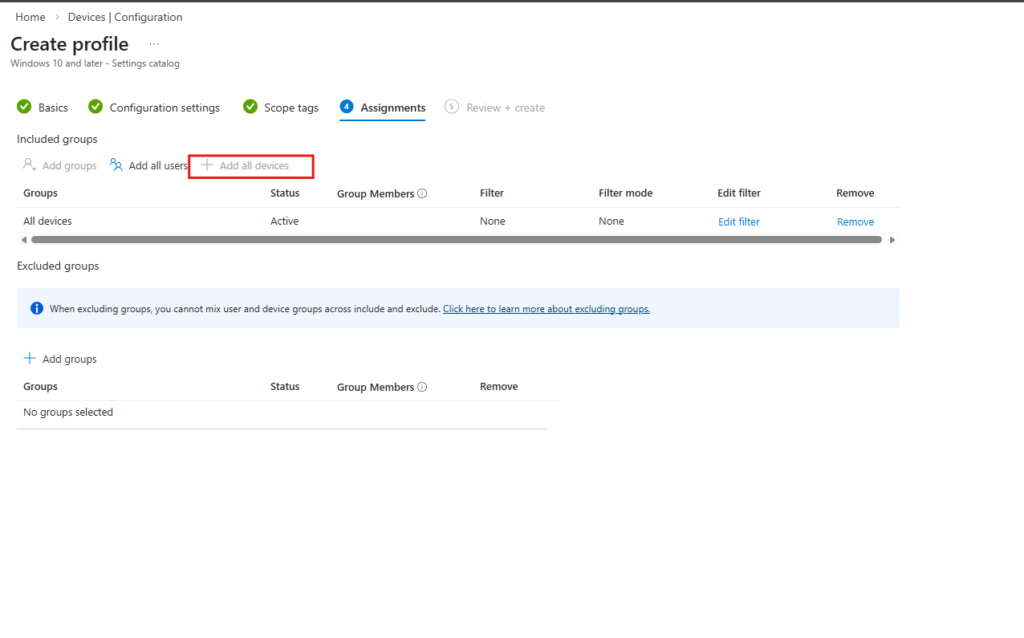Click the Add all users people icon
The height and width of the screenshot is (638, 1024).
click(116, 165)
